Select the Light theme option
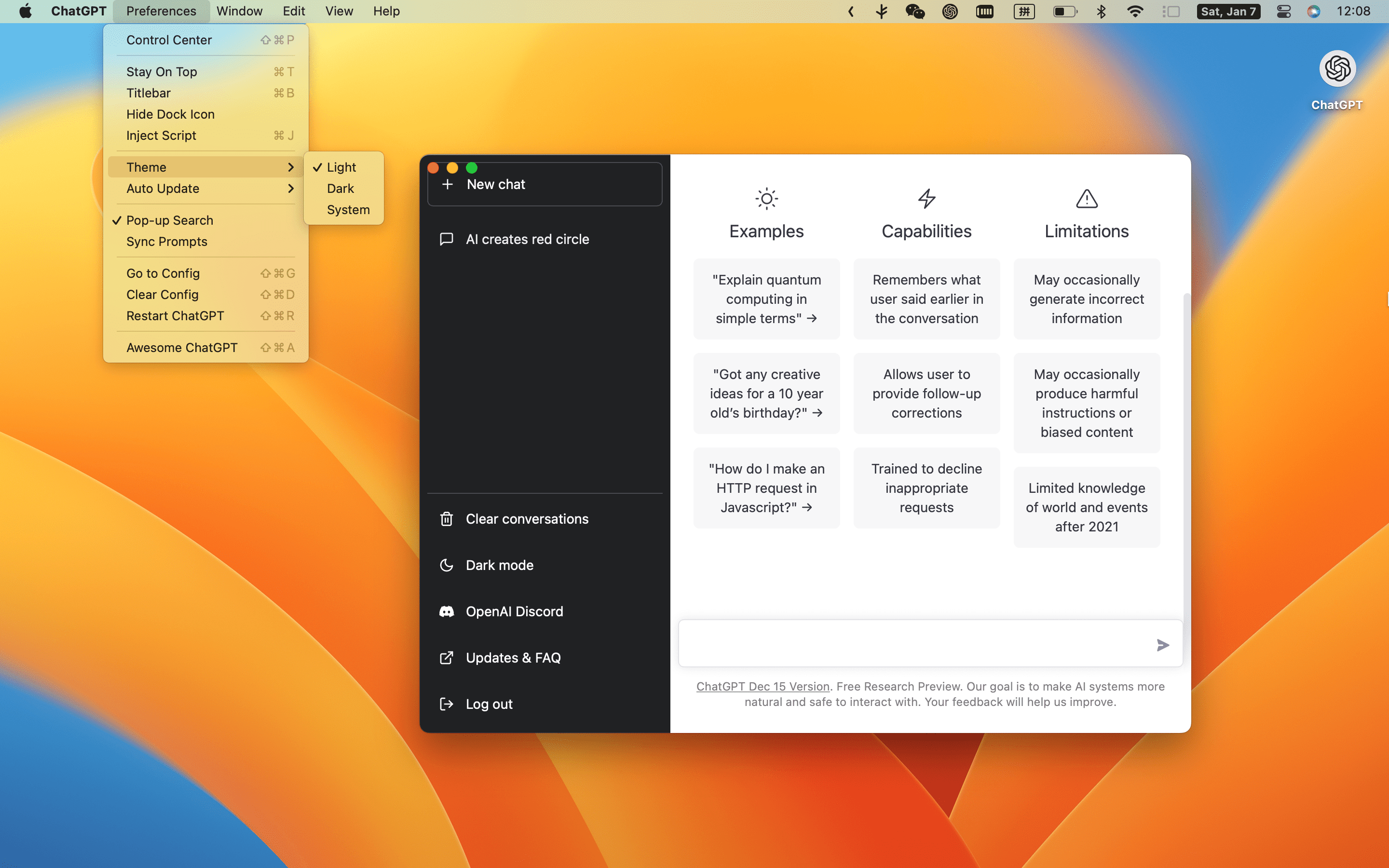Screen dimensions: 1389x868 tap(342, 166)
